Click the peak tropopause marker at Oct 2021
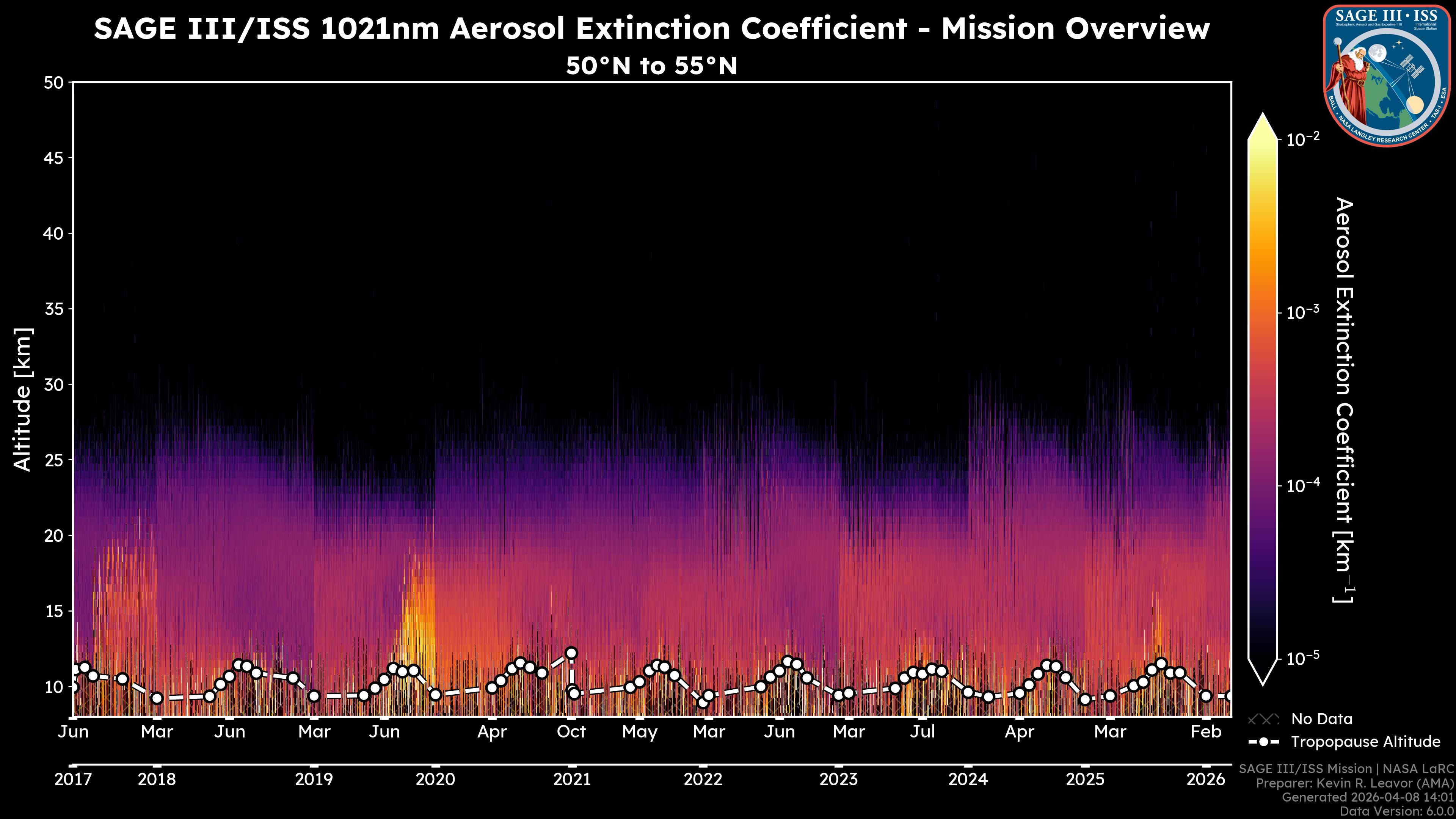The image size is (1456, 819). click(571, 653)
